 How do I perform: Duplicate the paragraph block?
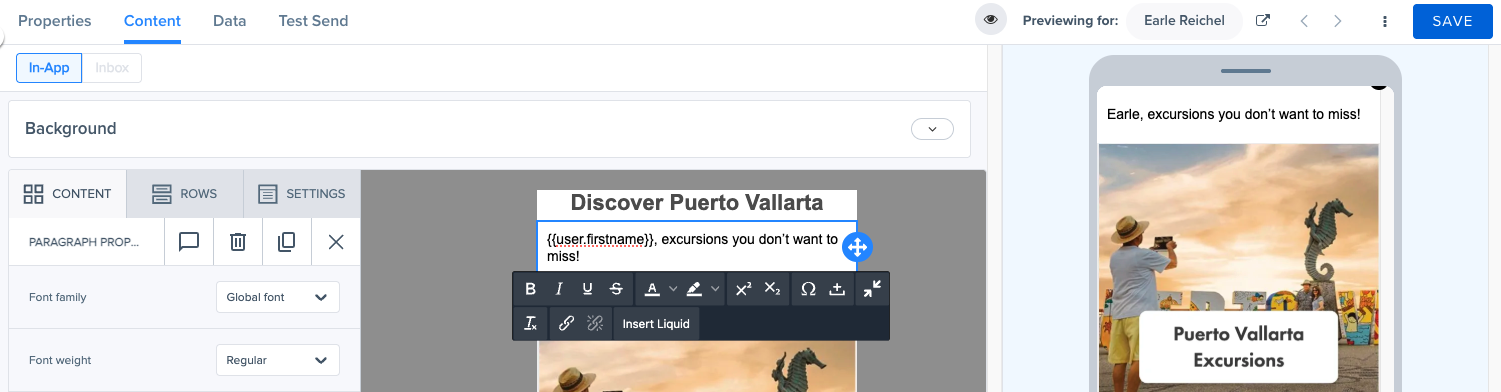point(287,242)
